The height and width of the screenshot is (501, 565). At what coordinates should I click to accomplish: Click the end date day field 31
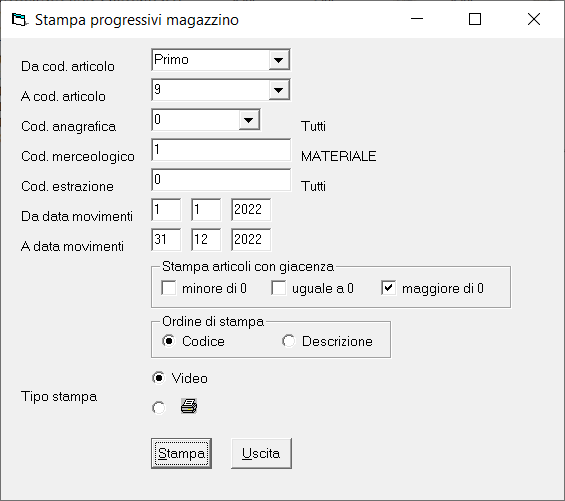(166, 240)
